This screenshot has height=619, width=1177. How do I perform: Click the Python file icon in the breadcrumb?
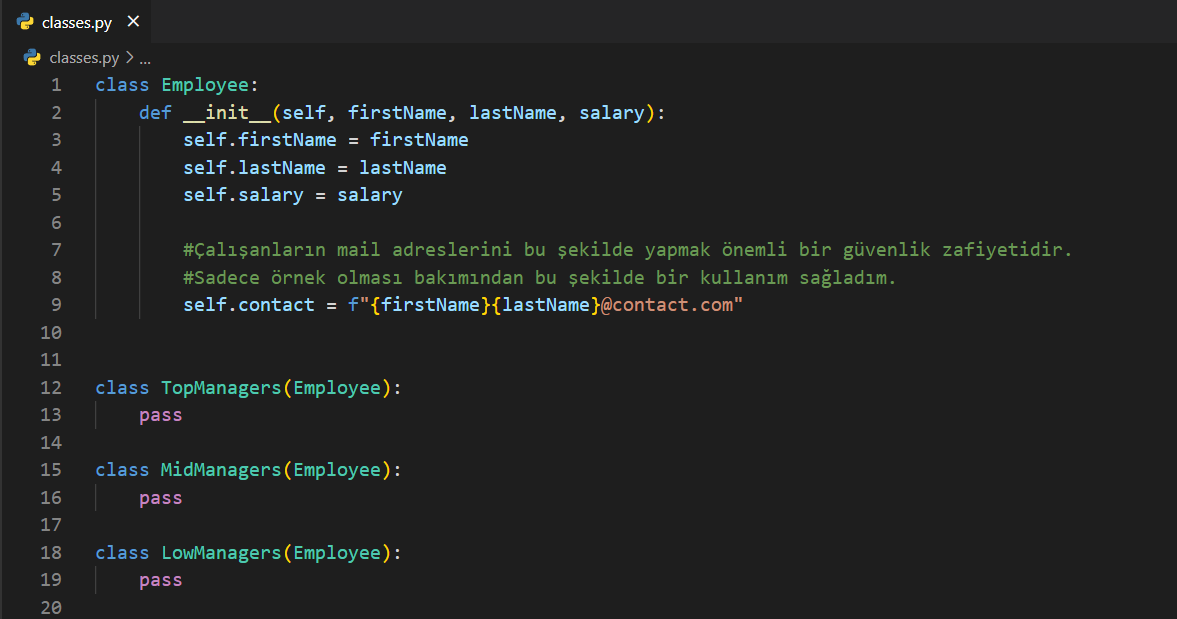[33, 58]
